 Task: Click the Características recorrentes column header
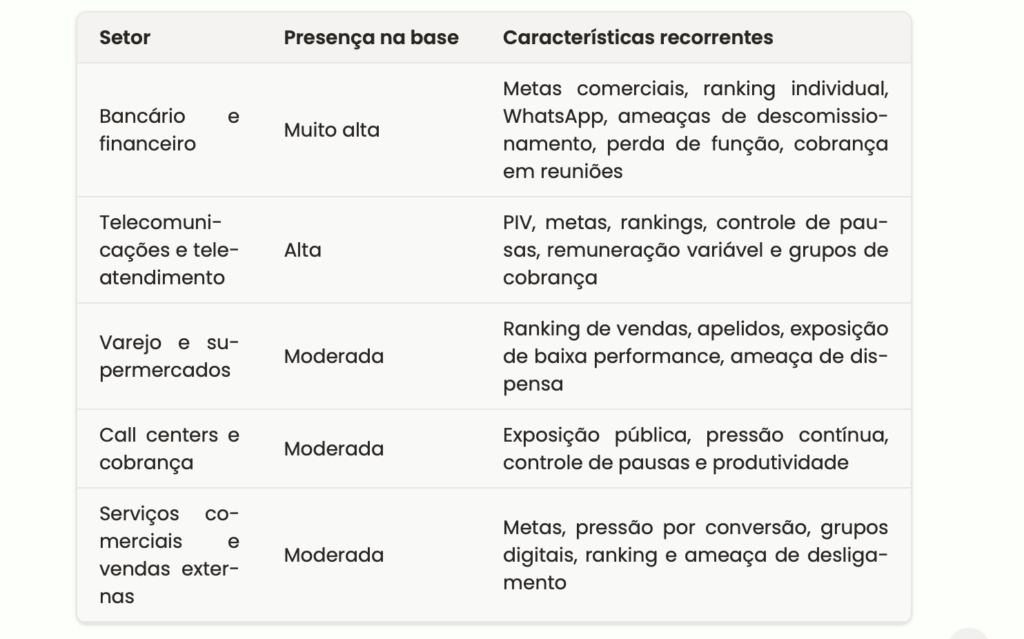pos(637,38)
